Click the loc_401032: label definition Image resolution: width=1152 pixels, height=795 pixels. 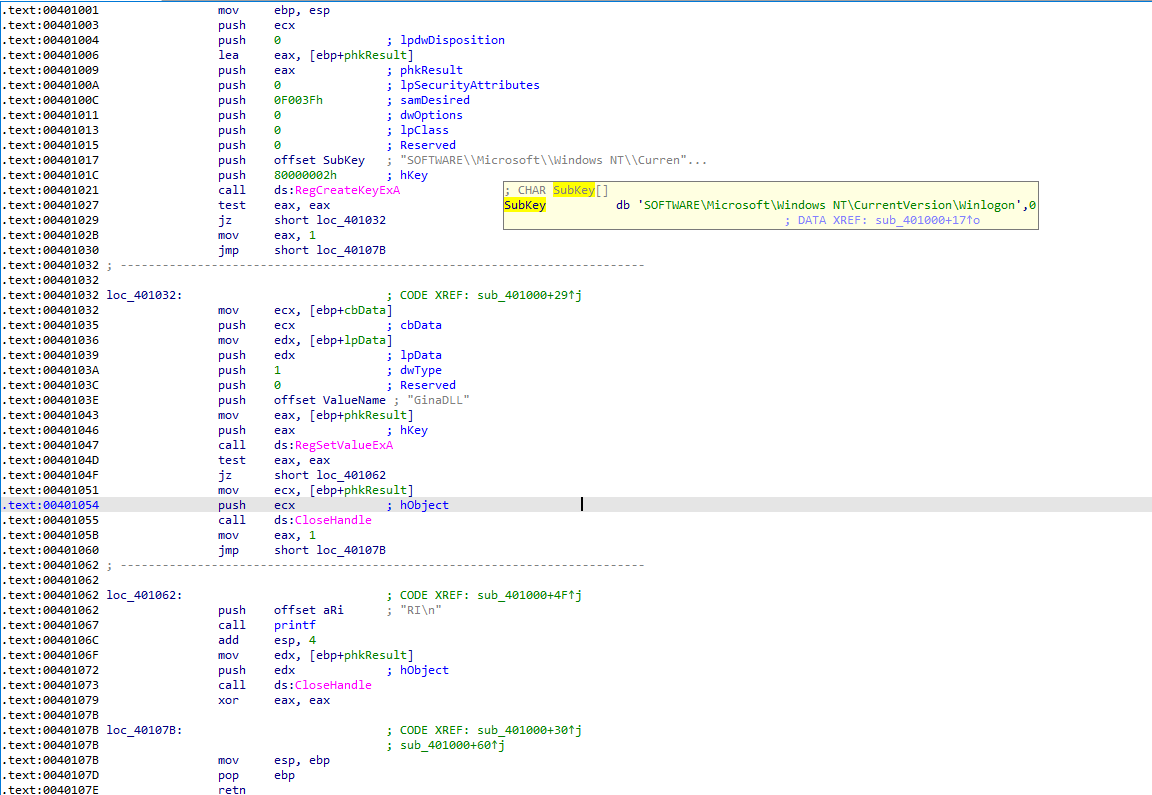coord(145,295)
